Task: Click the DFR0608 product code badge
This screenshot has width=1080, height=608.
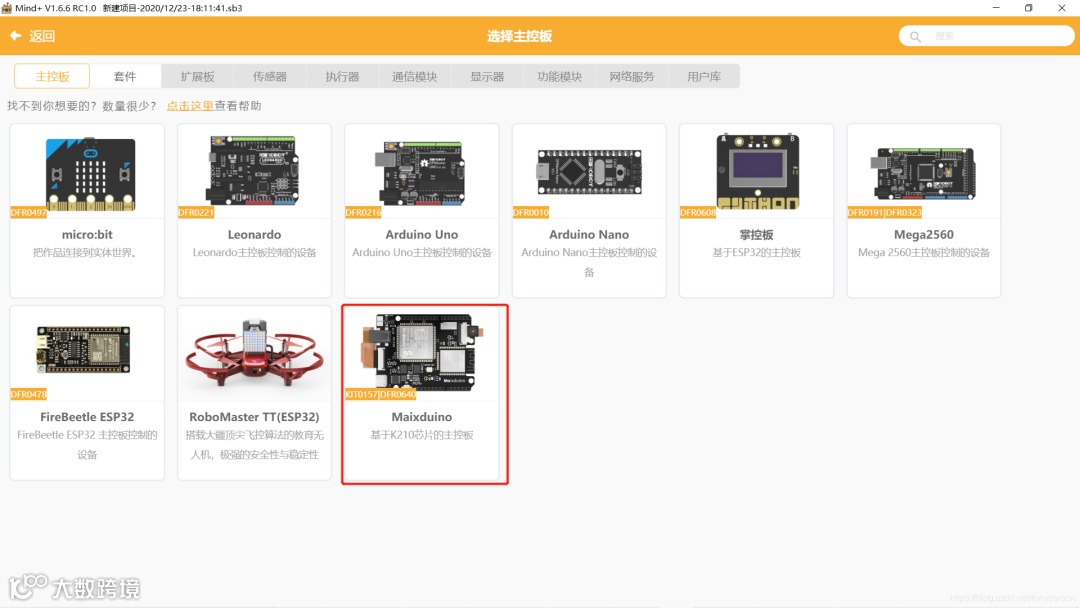Action: tap(698, 212)
